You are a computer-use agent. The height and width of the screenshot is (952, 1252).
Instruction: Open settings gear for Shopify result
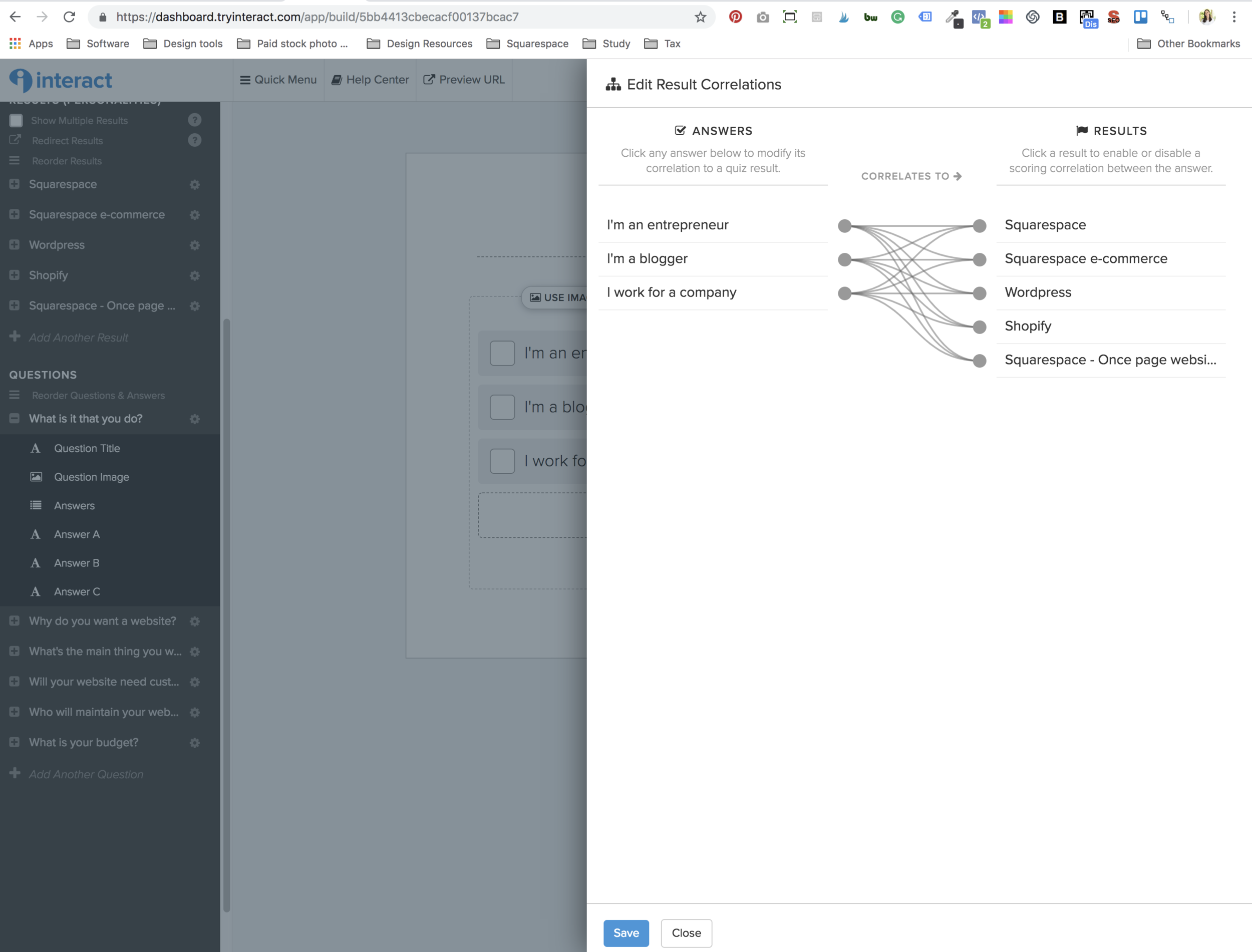[x=194, y=276]
